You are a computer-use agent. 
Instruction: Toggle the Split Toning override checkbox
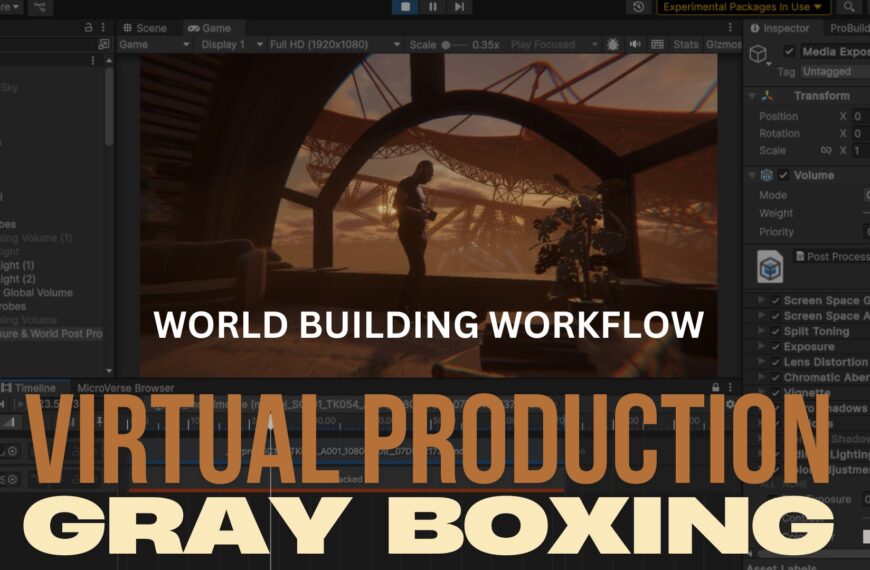pyautogui.click(x=775, y=331)
